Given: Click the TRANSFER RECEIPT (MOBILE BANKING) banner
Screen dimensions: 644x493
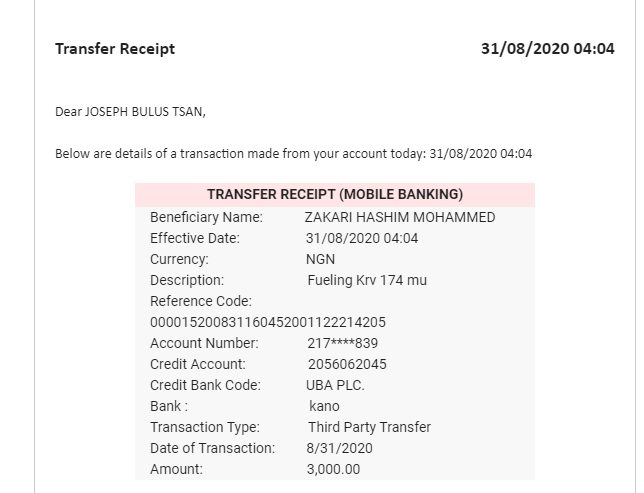Looking at the screenshot, I should click(x=335, y=194).
